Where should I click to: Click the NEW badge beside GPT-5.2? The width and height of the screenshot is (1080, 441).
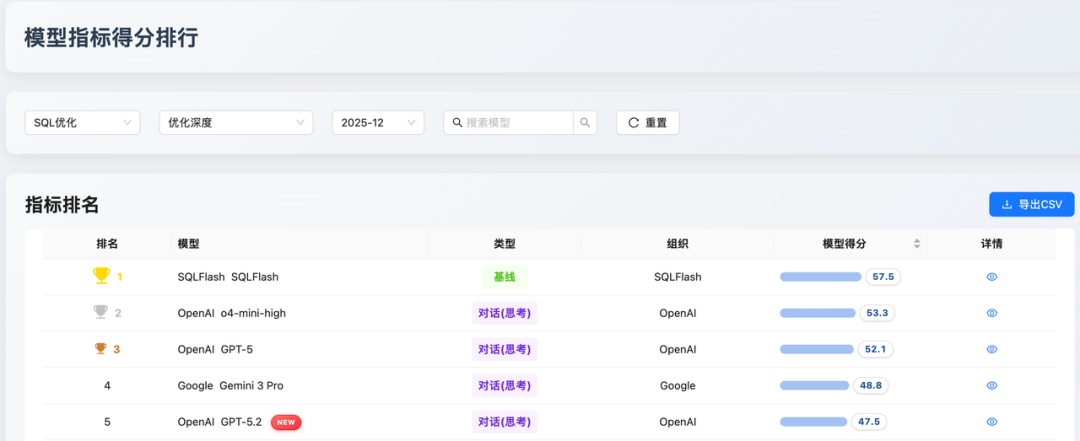point(286,422)
